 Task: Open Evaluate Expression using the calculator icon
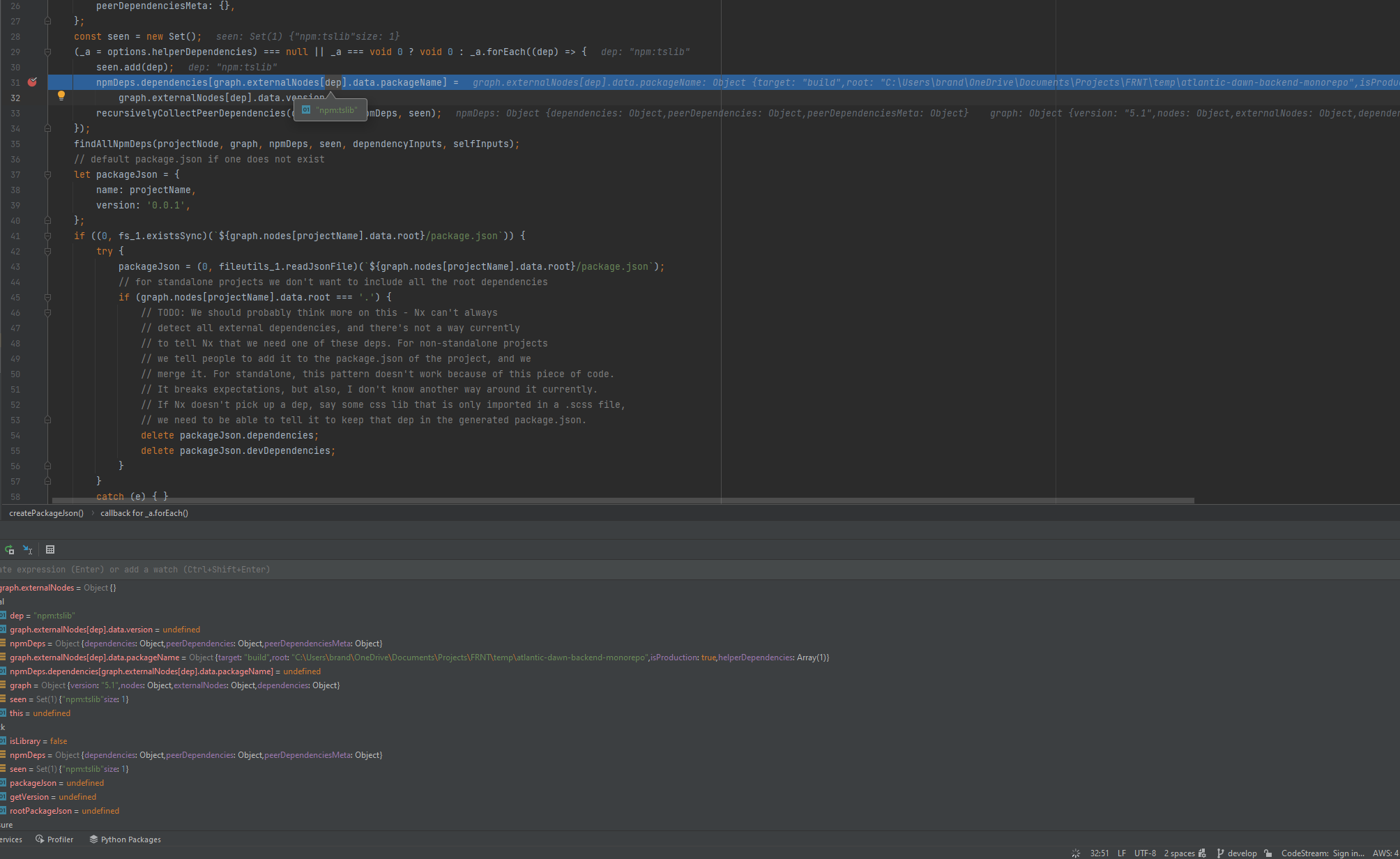50,549
